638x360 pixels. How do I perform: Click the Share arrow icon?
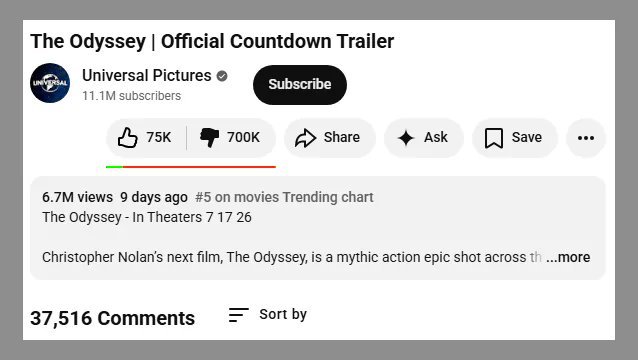tap(306, 138)
